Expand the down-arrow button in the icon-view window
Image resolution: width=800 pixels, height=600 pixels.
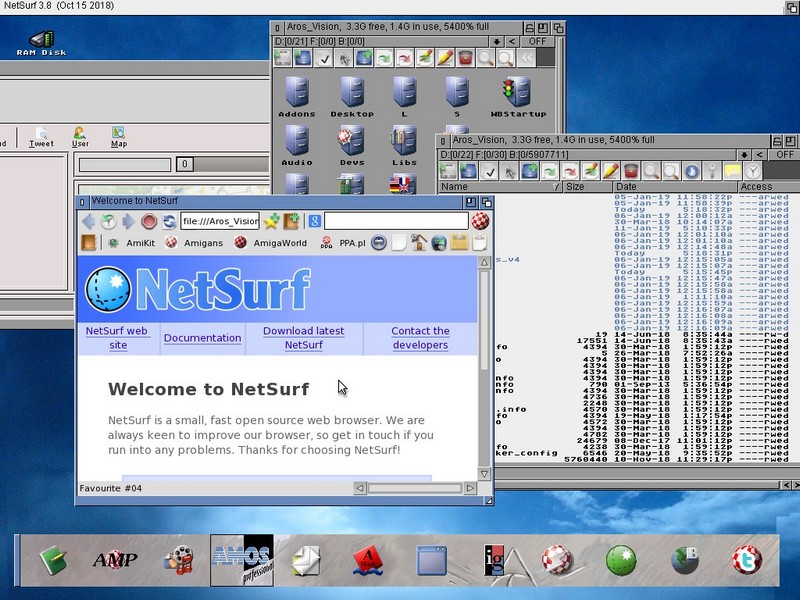coord(497,42)
